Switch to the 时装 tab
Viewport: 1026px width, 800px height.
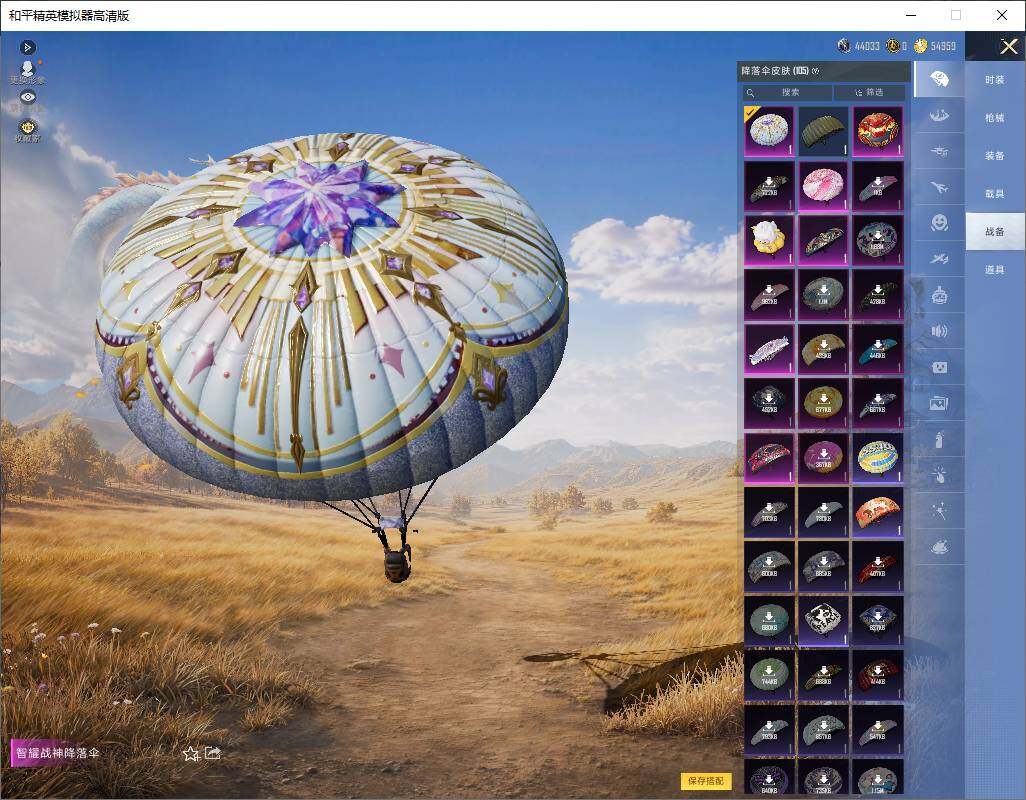[995, 80]
